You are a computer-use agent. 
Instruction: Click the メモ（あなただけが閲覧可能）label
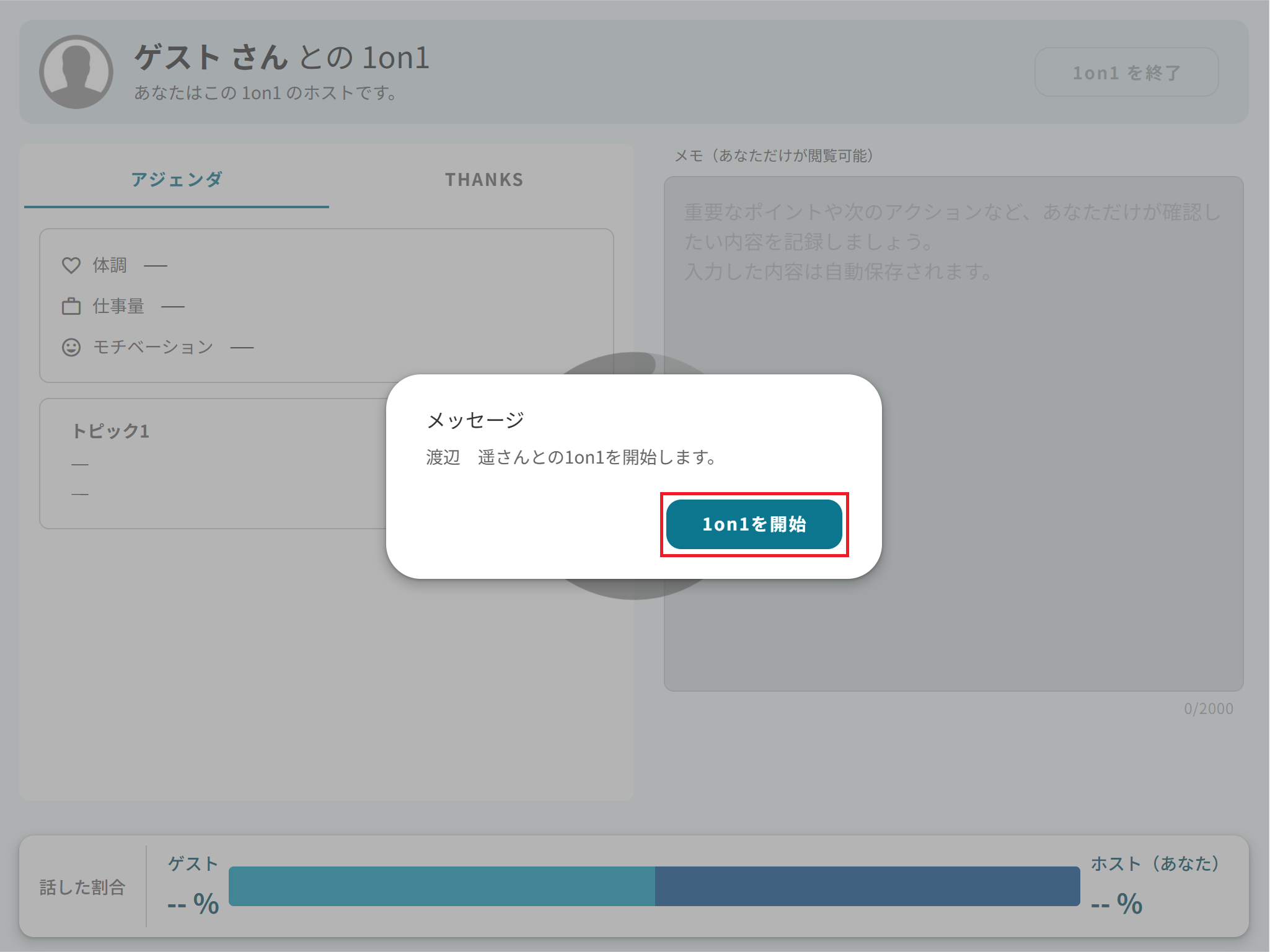pyautogui.click(x=772, y=156)
